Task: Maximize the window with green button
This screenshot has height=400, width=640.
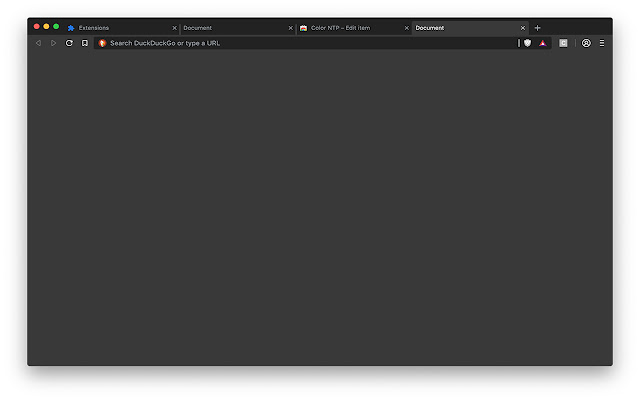Action: coord(56,27)
